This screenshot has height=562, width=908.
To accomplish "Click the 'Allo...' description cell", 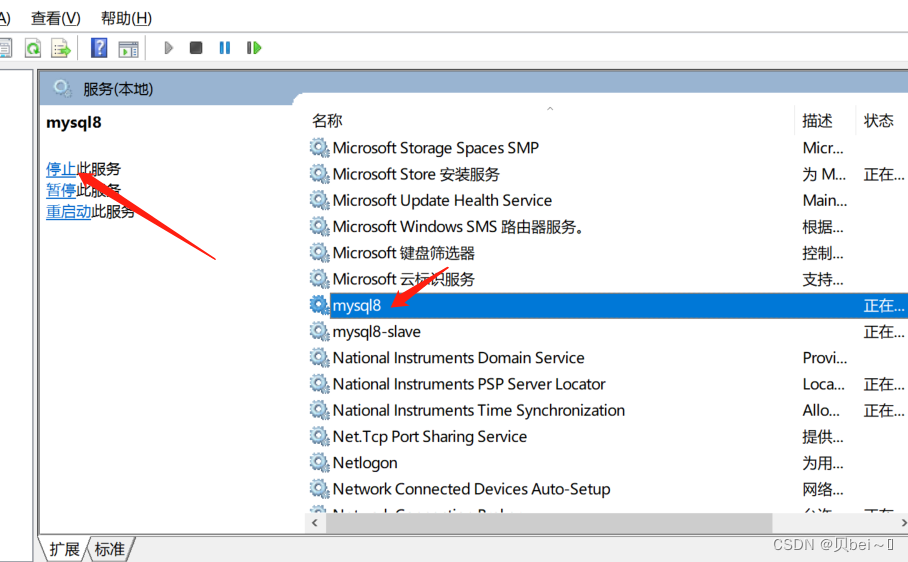I will pyautogui.click(x=821, y=410).
